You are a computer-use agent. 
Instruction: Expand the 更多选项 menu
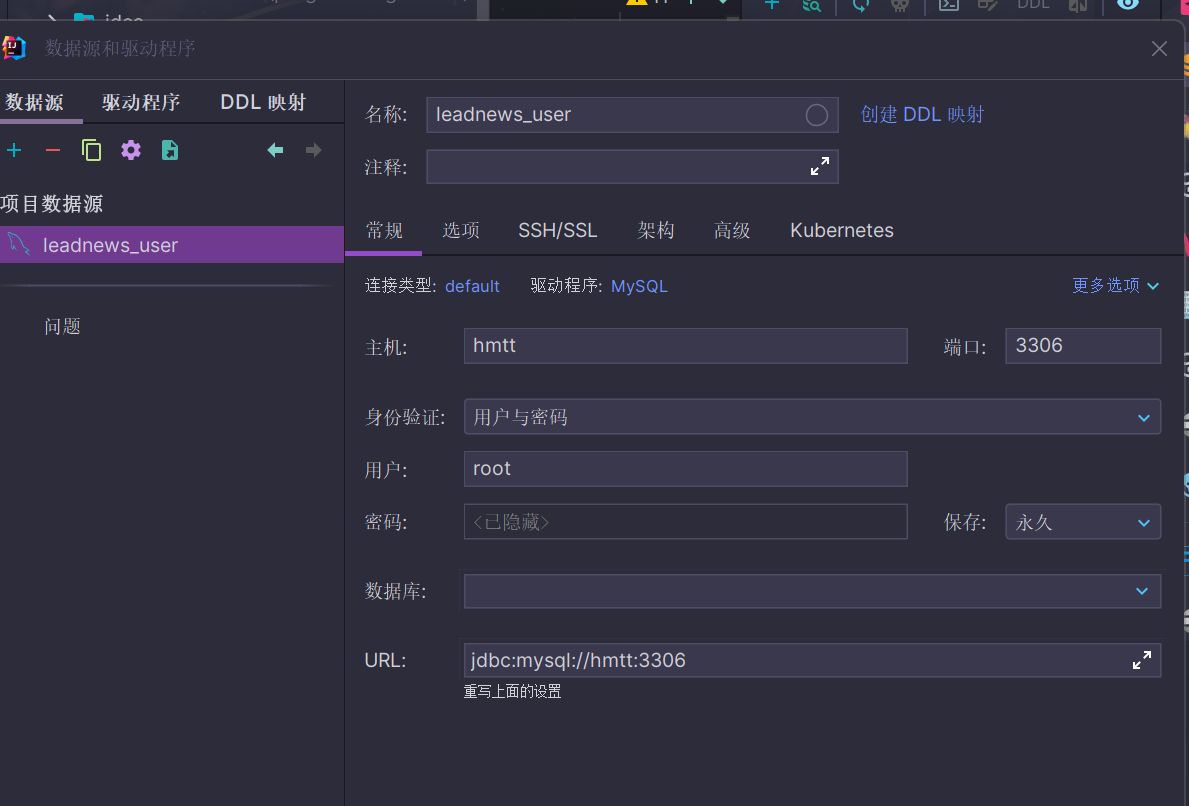(1115, 286)
